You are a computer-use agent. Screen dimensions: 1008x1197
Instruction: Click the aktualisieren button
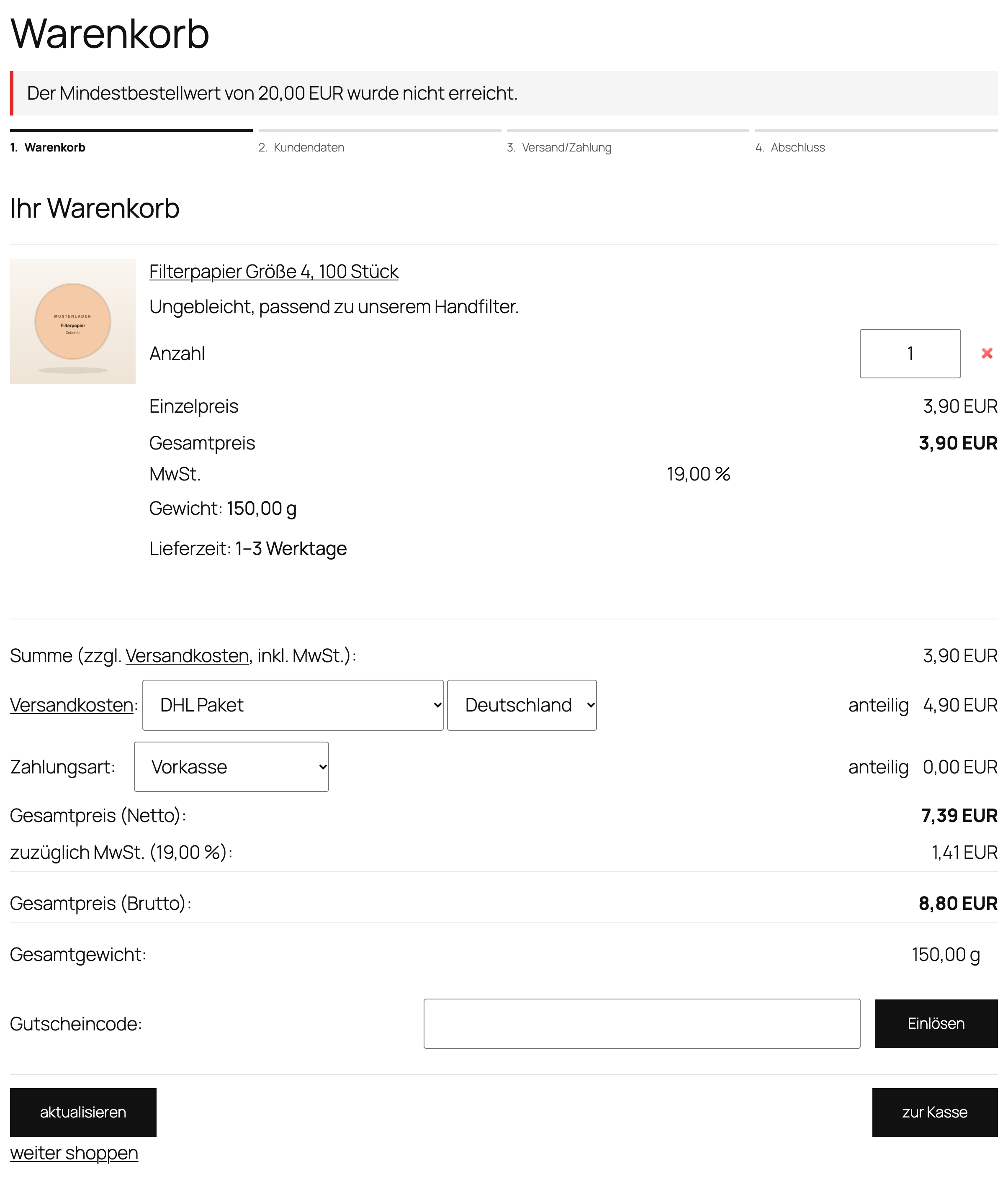click(x=83, y=1112)
